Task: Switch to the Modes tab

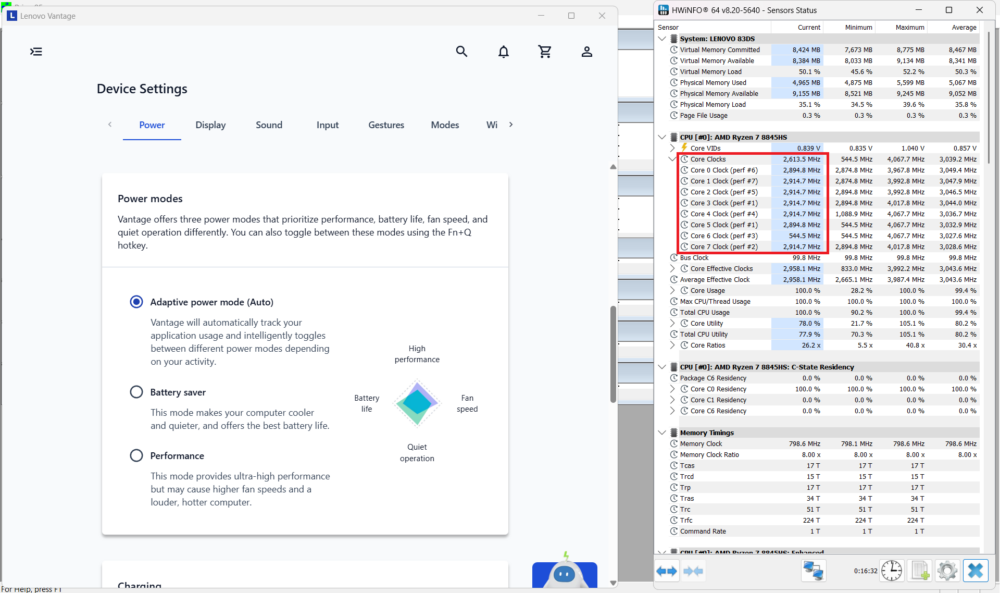Action: [x=445, y=125]
